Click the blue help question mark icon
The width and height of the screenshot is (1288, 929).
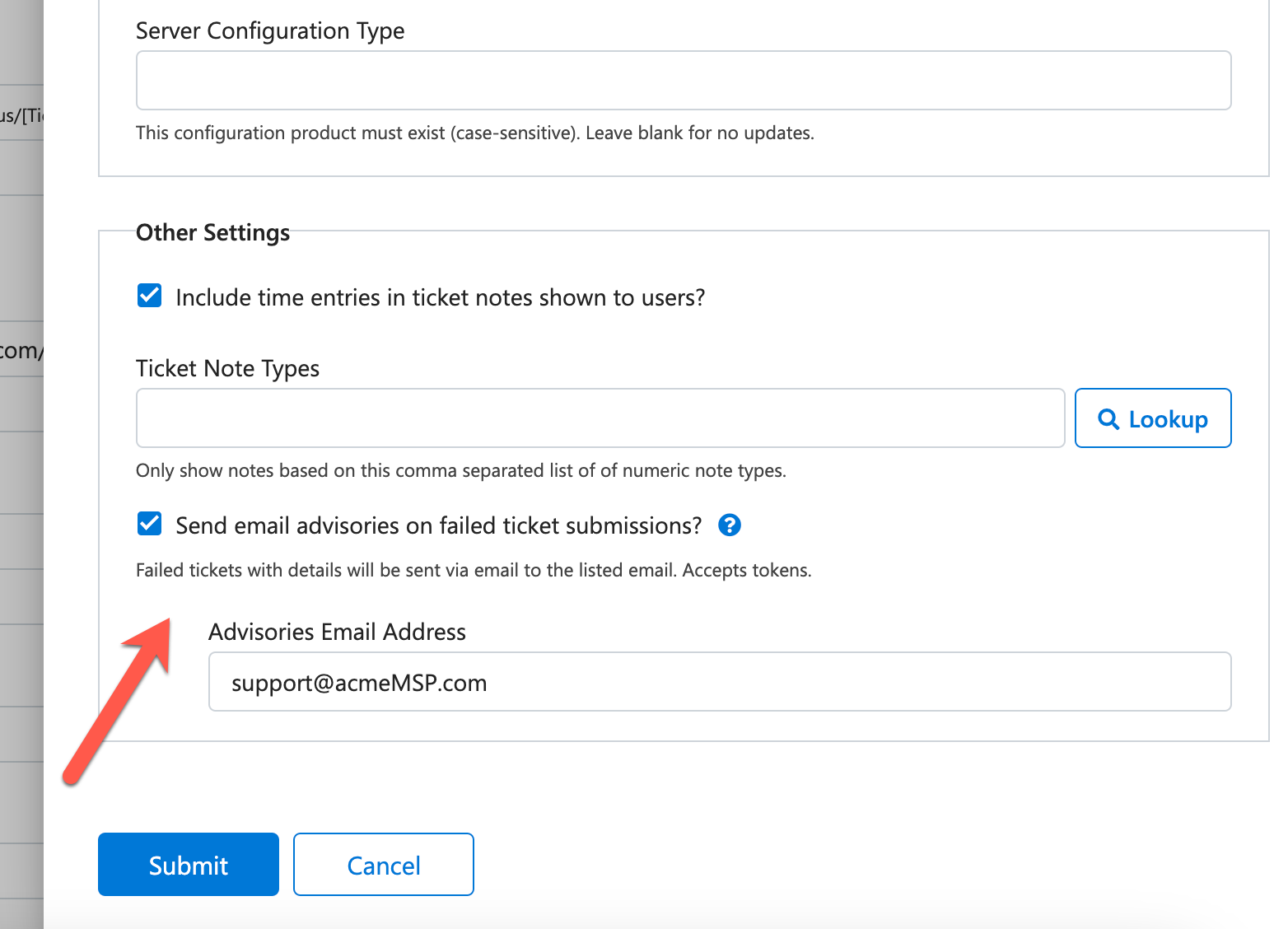(730, 525)
